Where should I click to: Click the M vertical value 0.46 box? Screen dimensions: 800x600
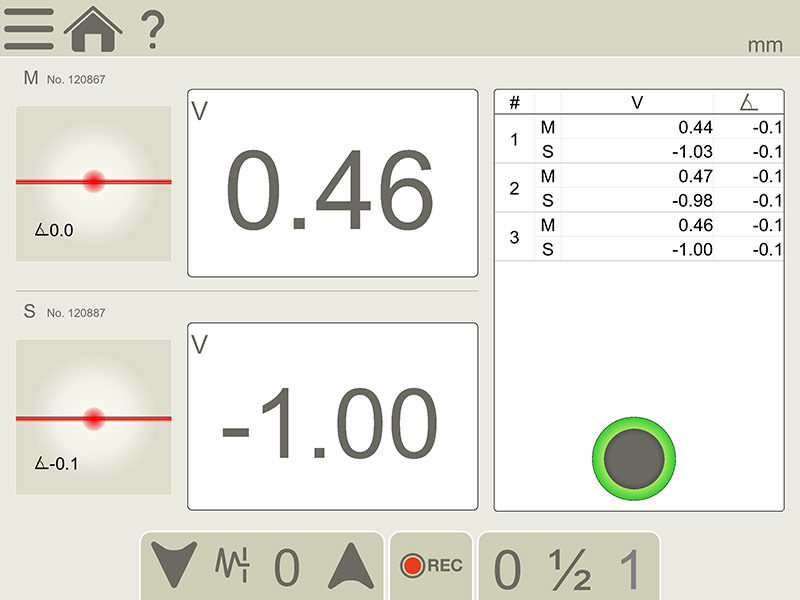(332, 183)
